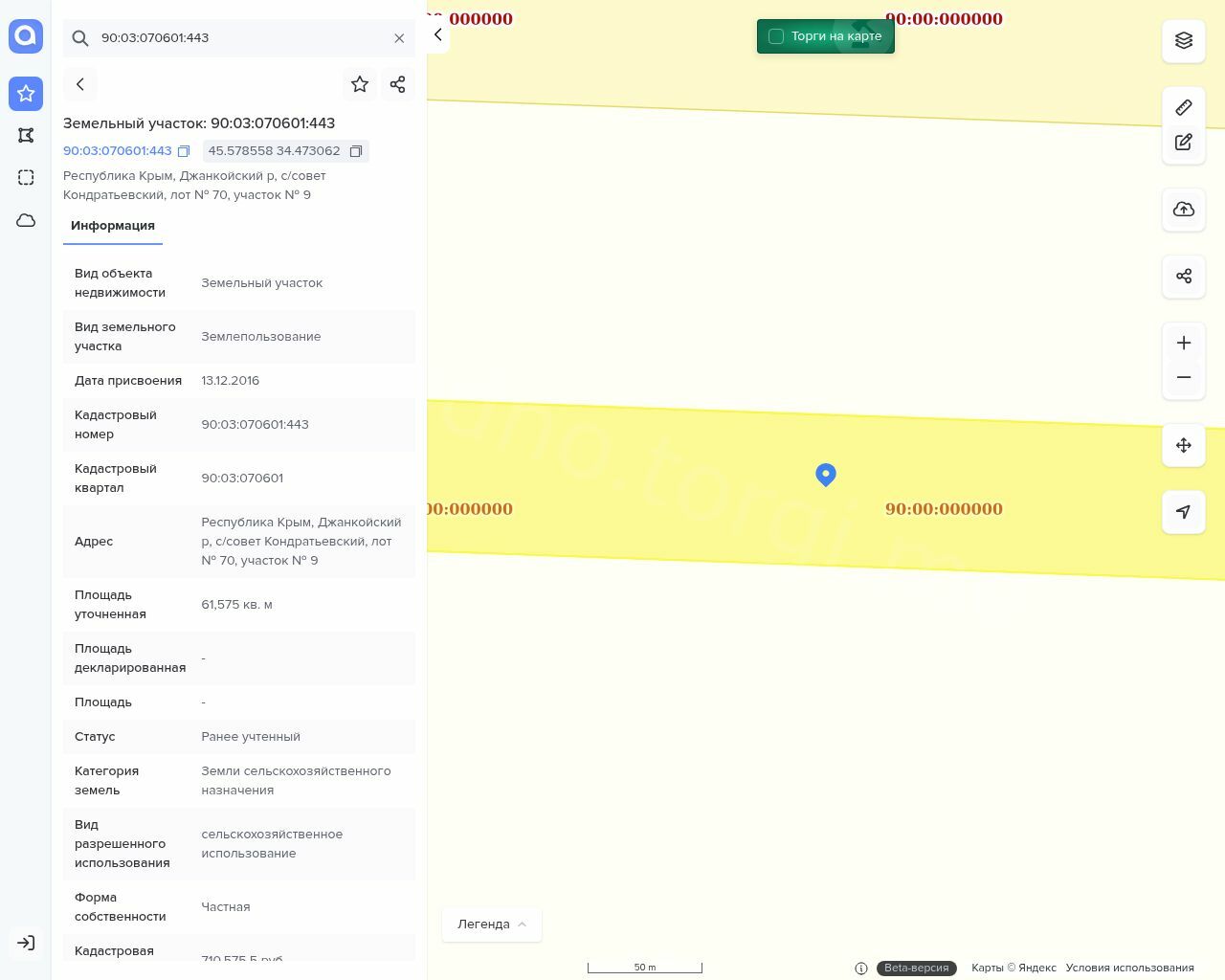The image size is (1225, 980).
Task: Go back from the plot details
Action: (x=80, y=84)
